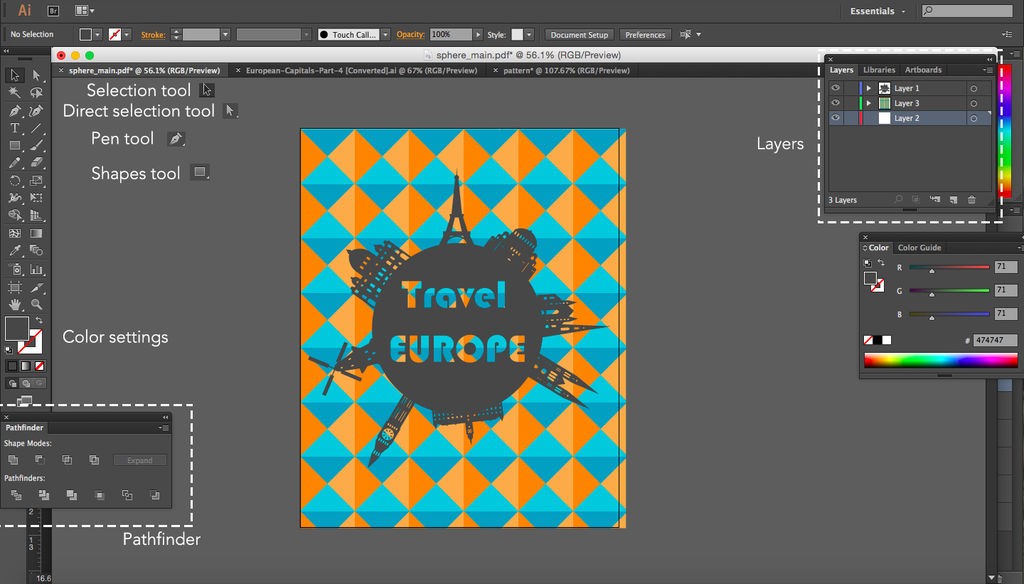Screen dimensions: 1024x584
Task: Open the Touch Calligraphic brush dropdown
Action: (385, 34)
